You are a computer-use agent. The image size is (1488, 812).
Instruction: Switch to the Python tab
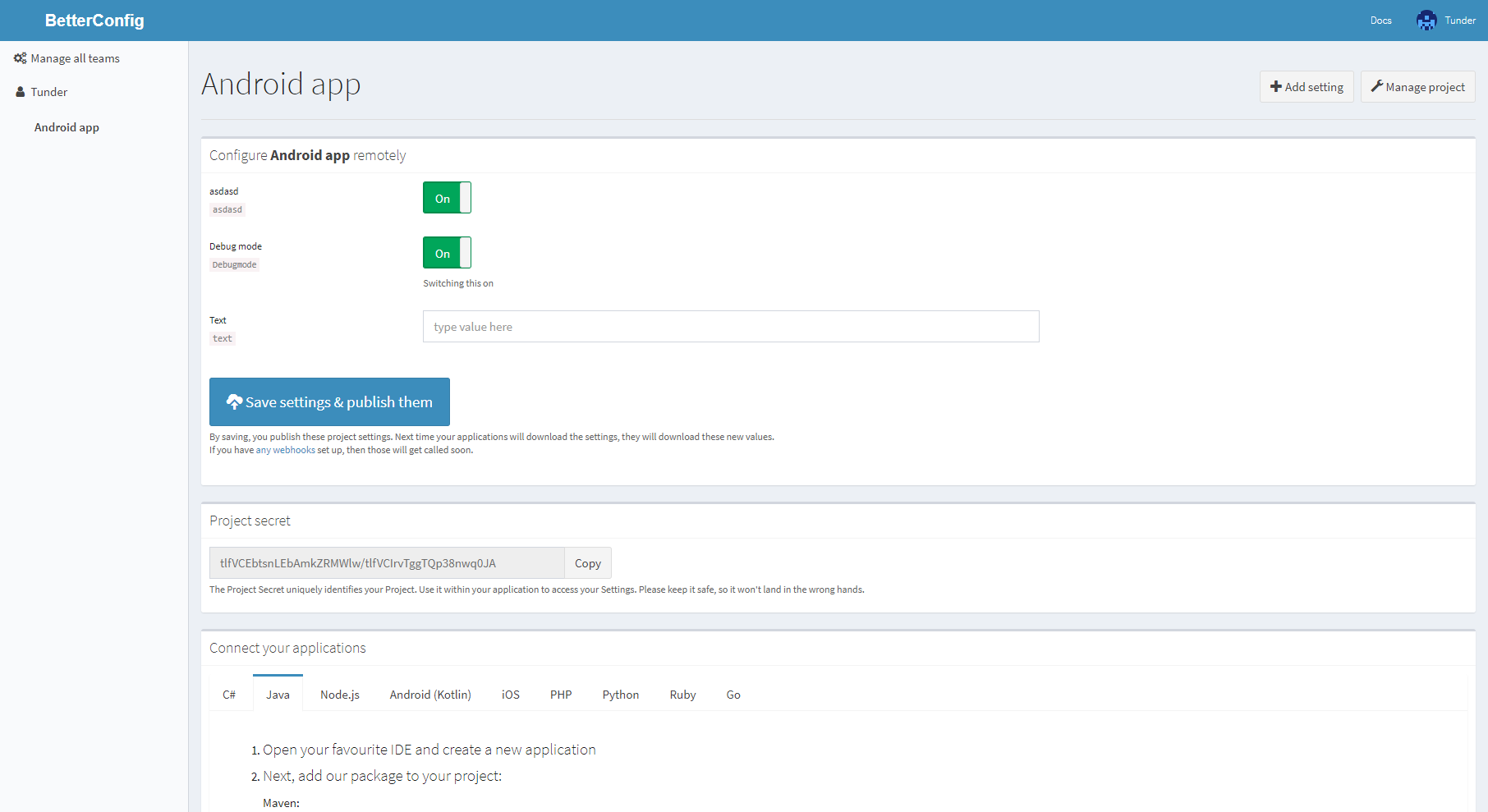[x=620, y=695]
